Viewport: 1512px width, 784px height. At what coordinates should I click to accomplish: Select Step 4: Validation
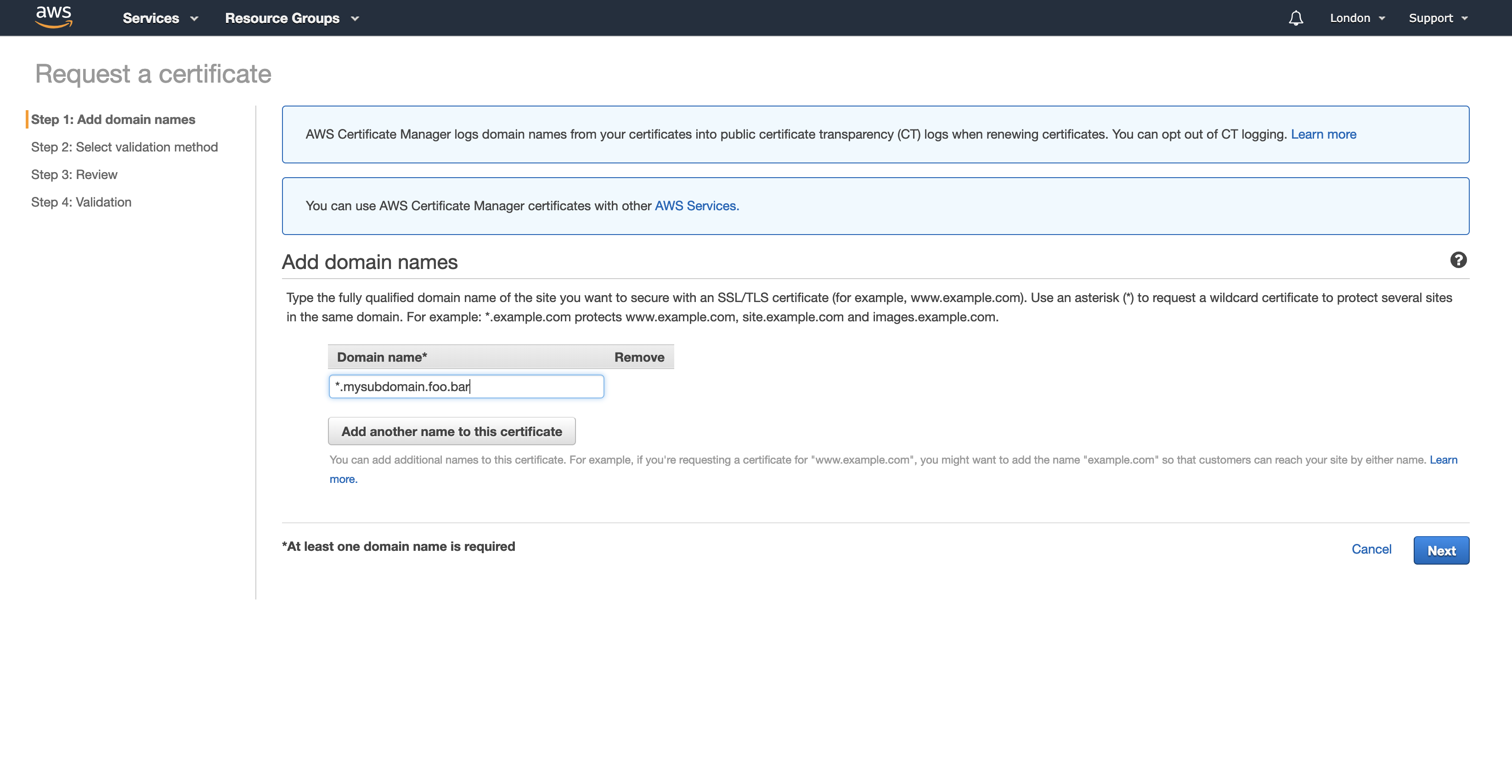(81, 202)
